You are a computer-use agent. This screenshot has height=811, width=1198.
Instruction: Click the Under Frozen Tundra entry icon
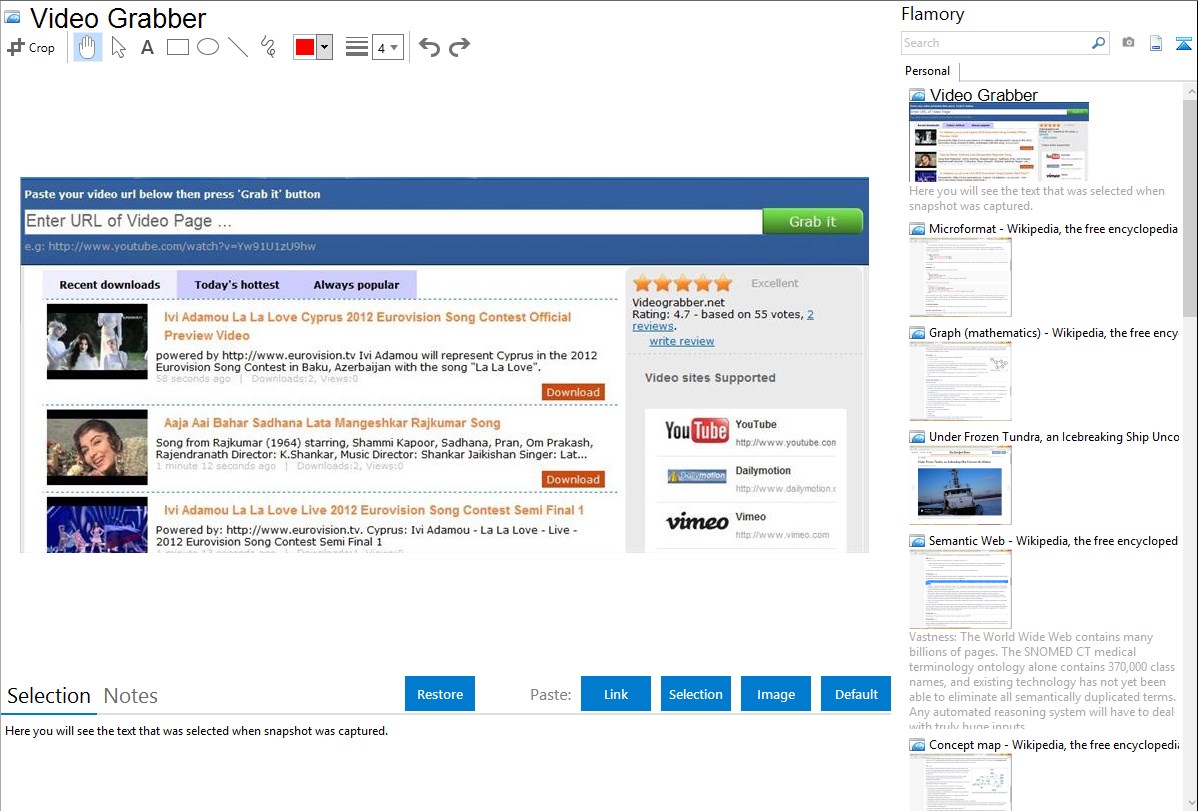click(x=918, y=437)
